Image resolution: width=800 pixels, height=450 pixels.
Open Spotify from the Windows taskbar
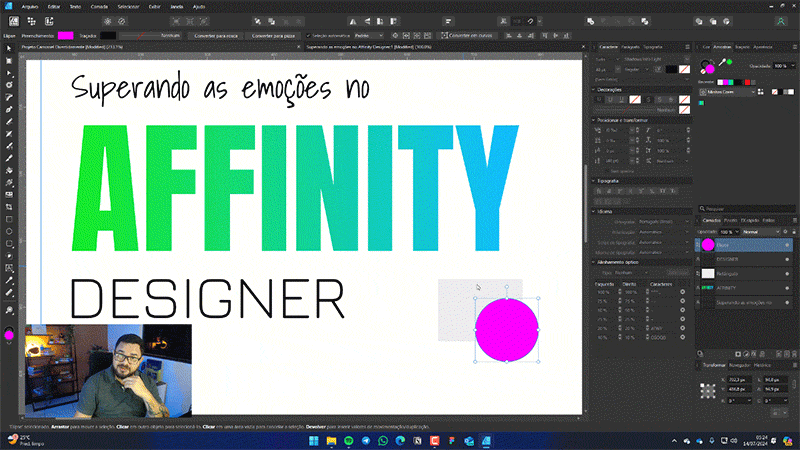[348, 441]
